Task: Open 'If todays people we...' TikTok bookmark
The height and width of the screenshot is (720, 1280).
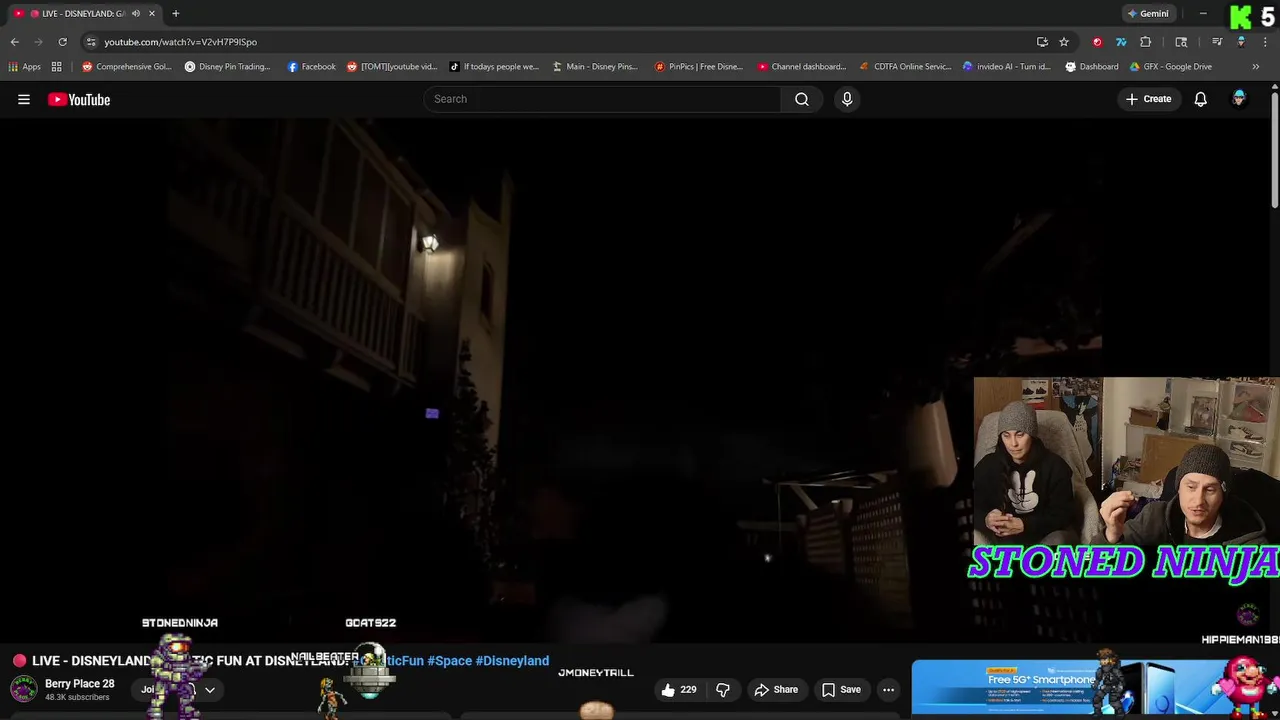Action: 494,67
